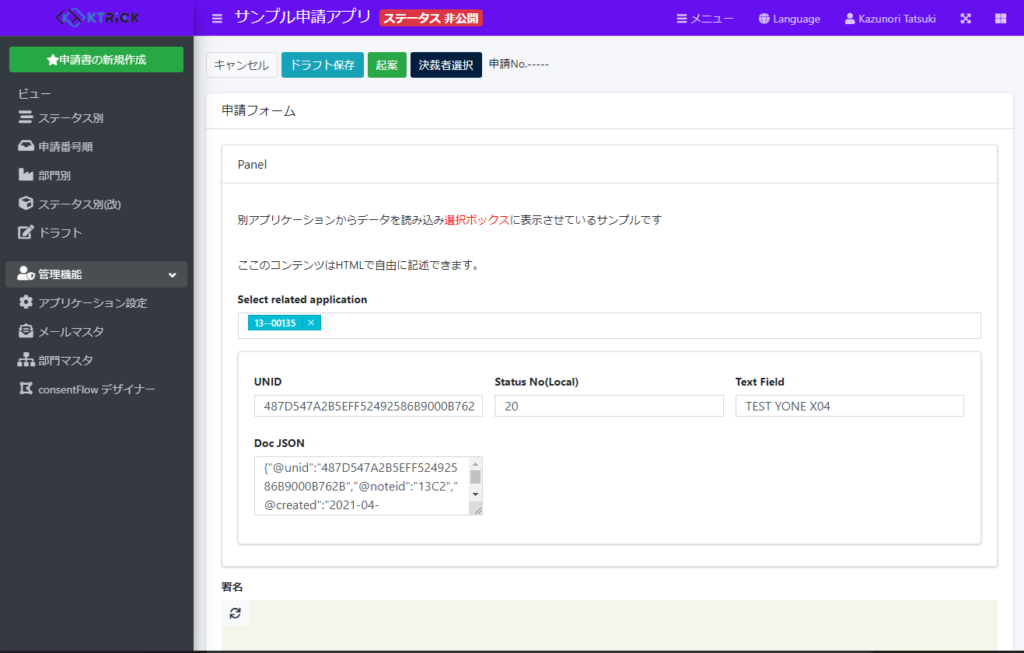Click the 申請No.----- label
This screenshot has height=653, width=1024.
(519, 64)
